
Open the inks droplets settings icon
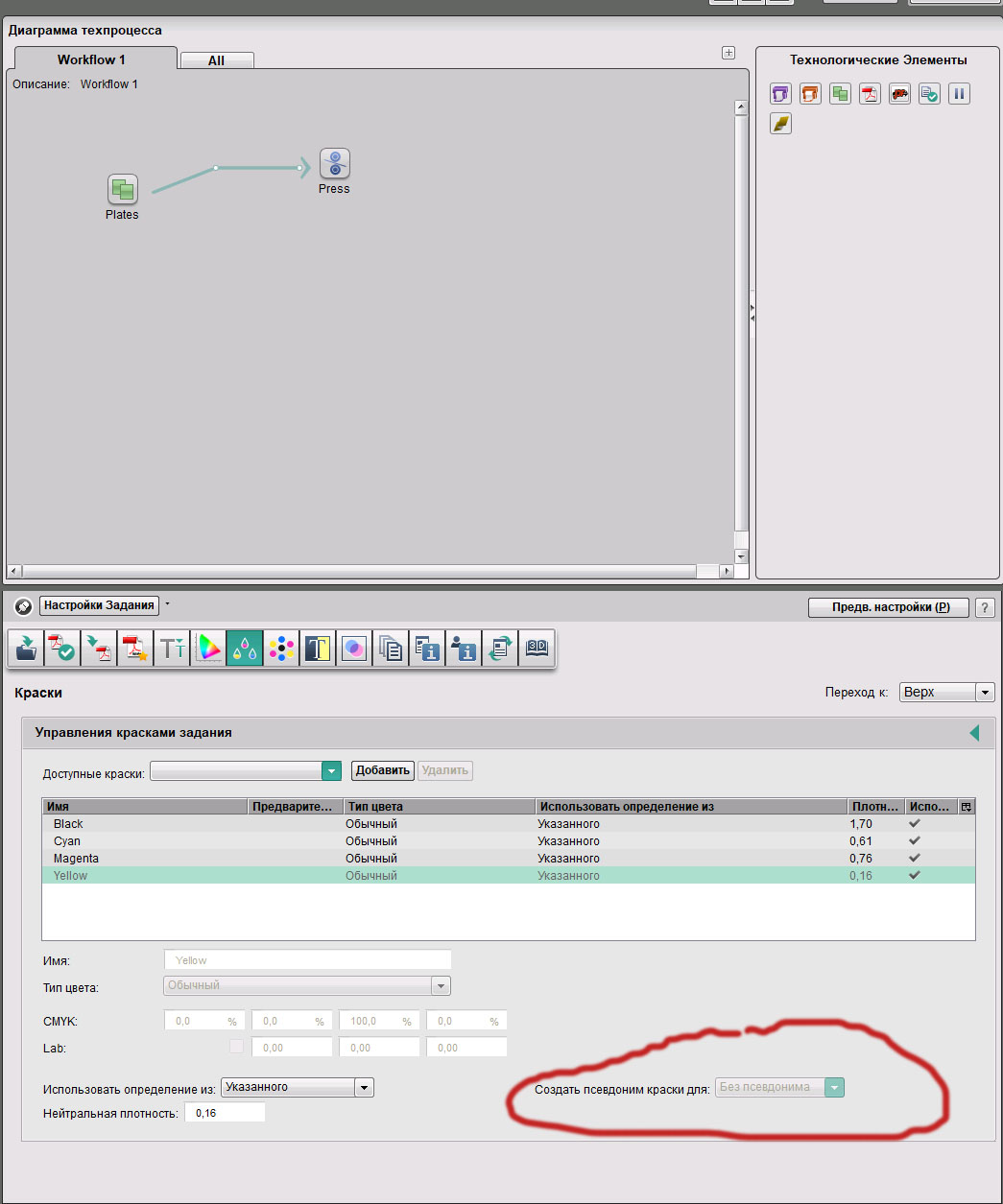coord(246,649)
